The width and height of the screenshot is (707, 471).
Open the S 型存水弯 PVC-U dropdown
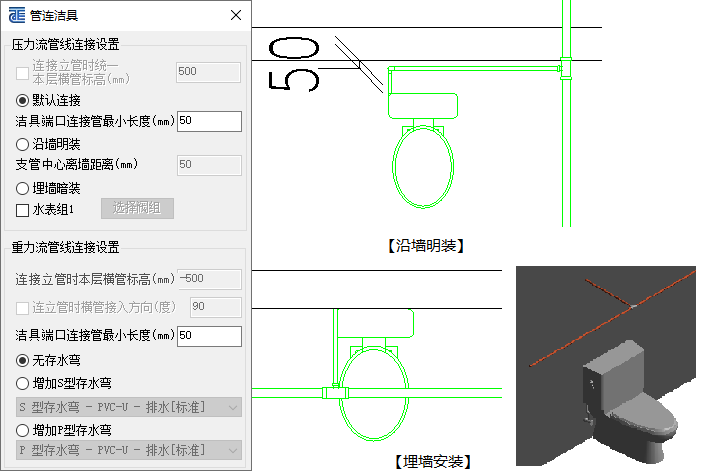point(129,407)
